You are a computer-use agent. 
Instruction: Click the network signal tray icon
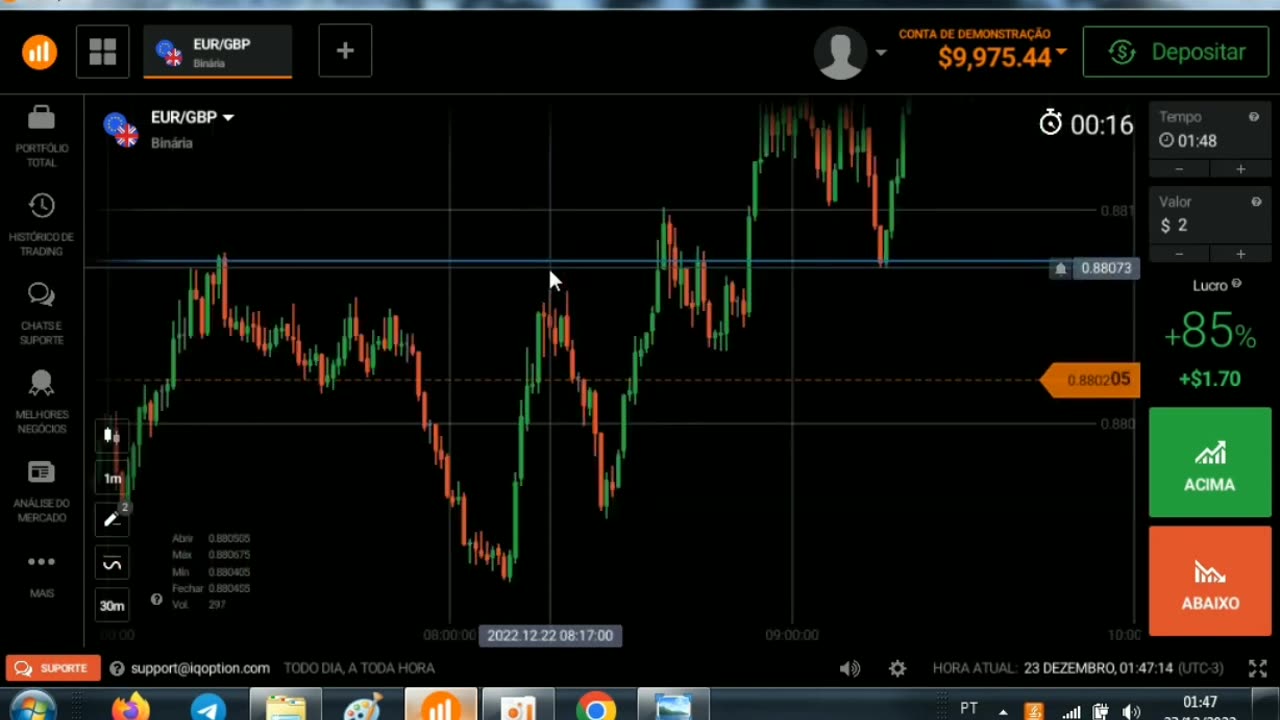[x=1072, y=712]
